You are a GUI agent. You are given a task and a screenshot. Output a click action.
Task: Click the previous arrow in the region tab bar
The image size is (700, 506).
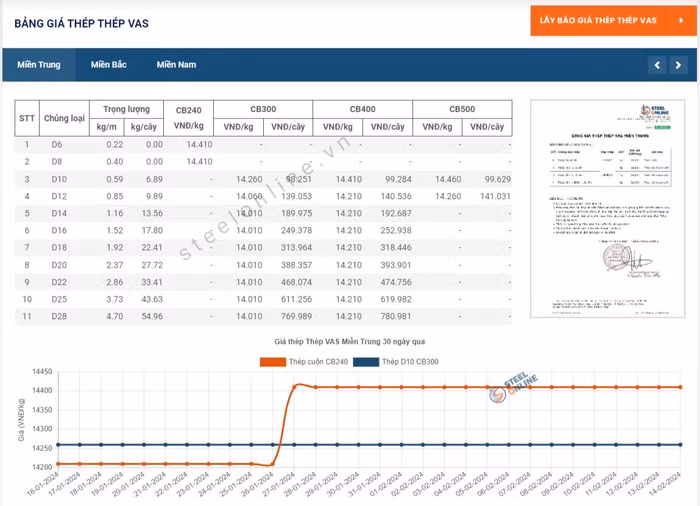click(x=656, y=65)
